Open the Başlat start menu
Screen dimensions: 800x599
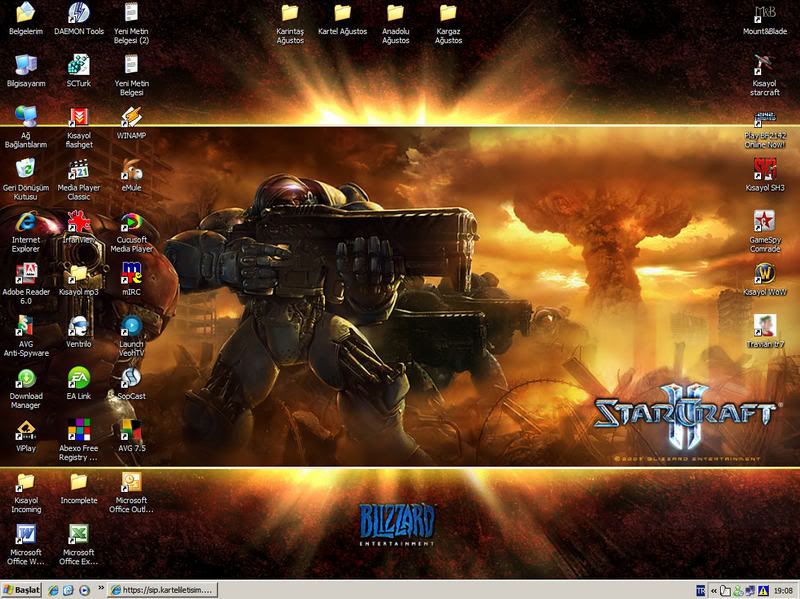click(x=21, y=590)
